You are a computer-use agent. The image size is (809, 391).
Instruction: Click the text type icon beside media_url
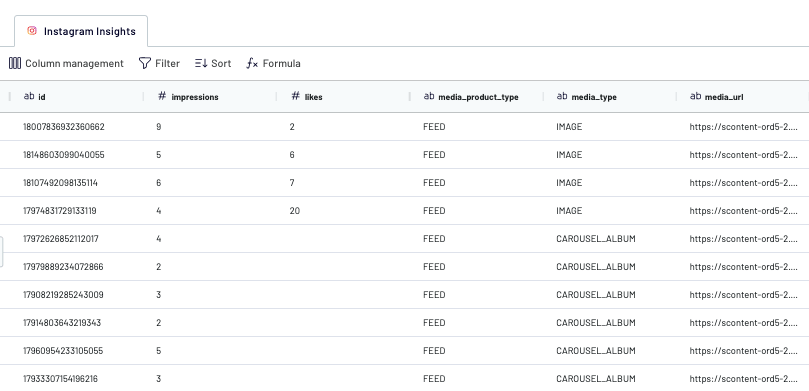695,96
